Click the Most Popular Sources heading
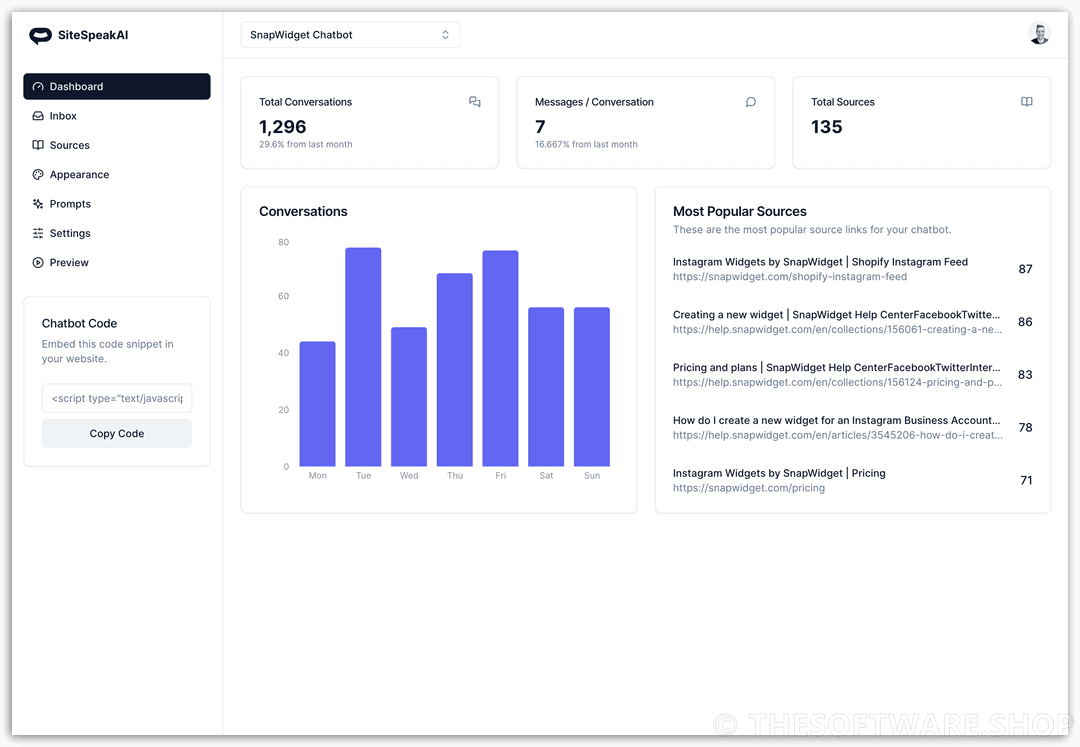 (x=740, y=211)
